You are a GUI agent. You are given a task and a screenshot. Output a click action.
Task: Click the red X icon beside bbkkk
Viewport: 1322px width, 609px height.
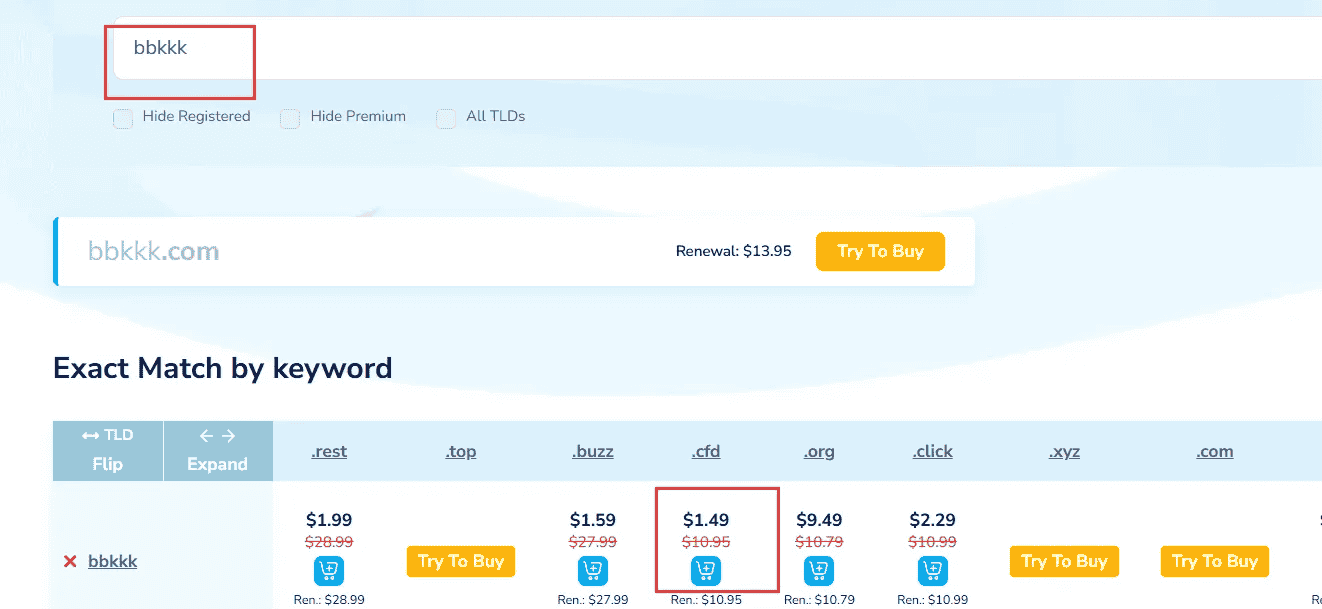pos(70,562)
